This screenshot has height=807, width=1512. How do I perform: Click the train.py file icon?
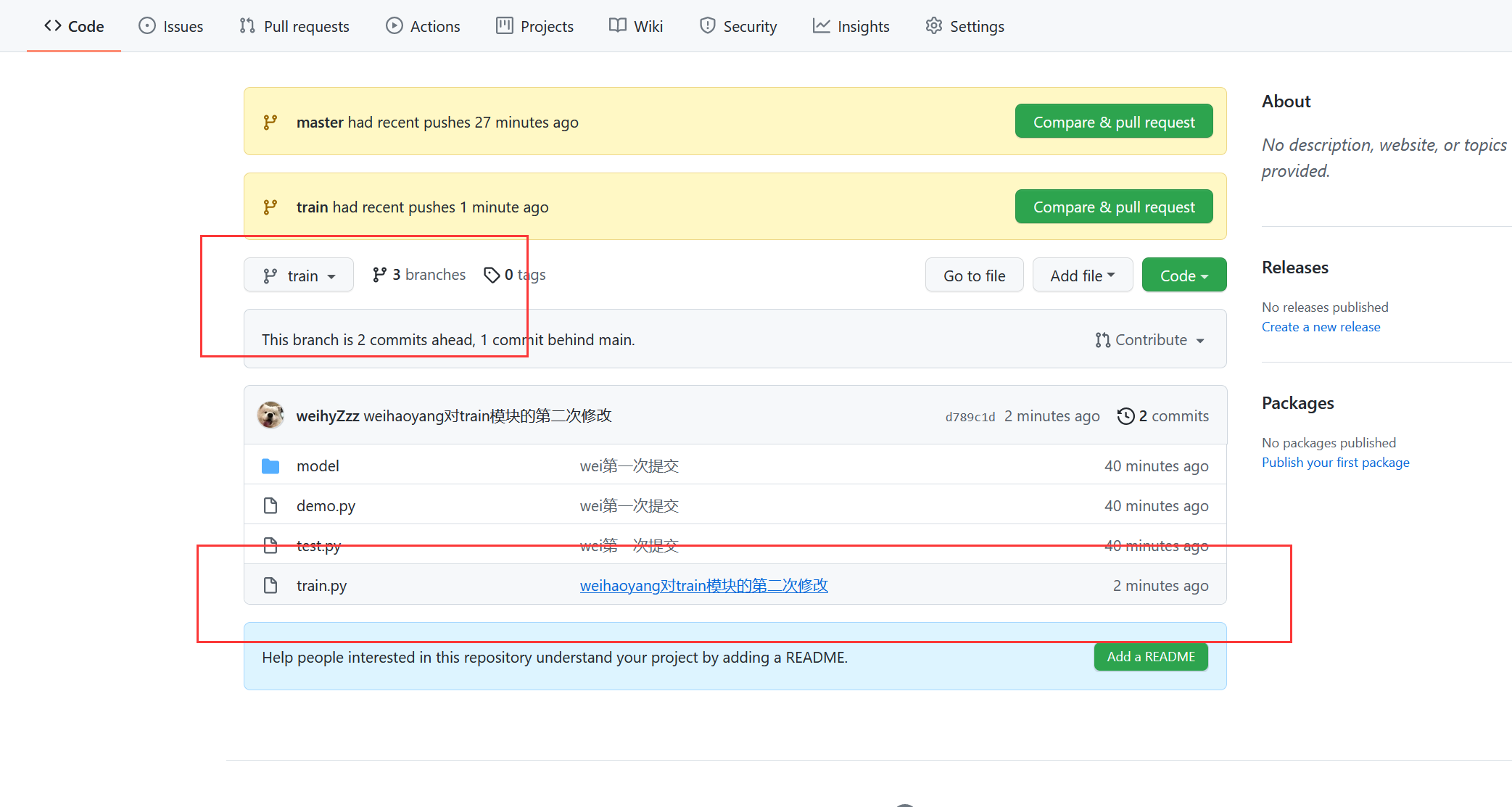(270, 586)
